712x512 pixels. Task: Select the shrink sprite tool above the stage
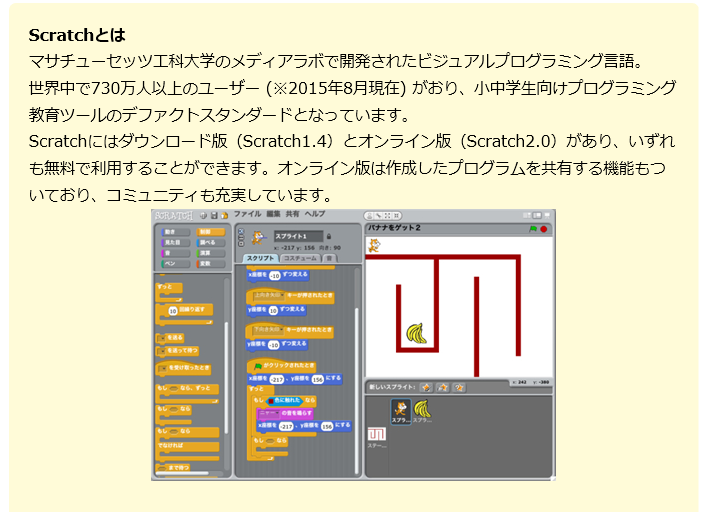click(396, 216)
